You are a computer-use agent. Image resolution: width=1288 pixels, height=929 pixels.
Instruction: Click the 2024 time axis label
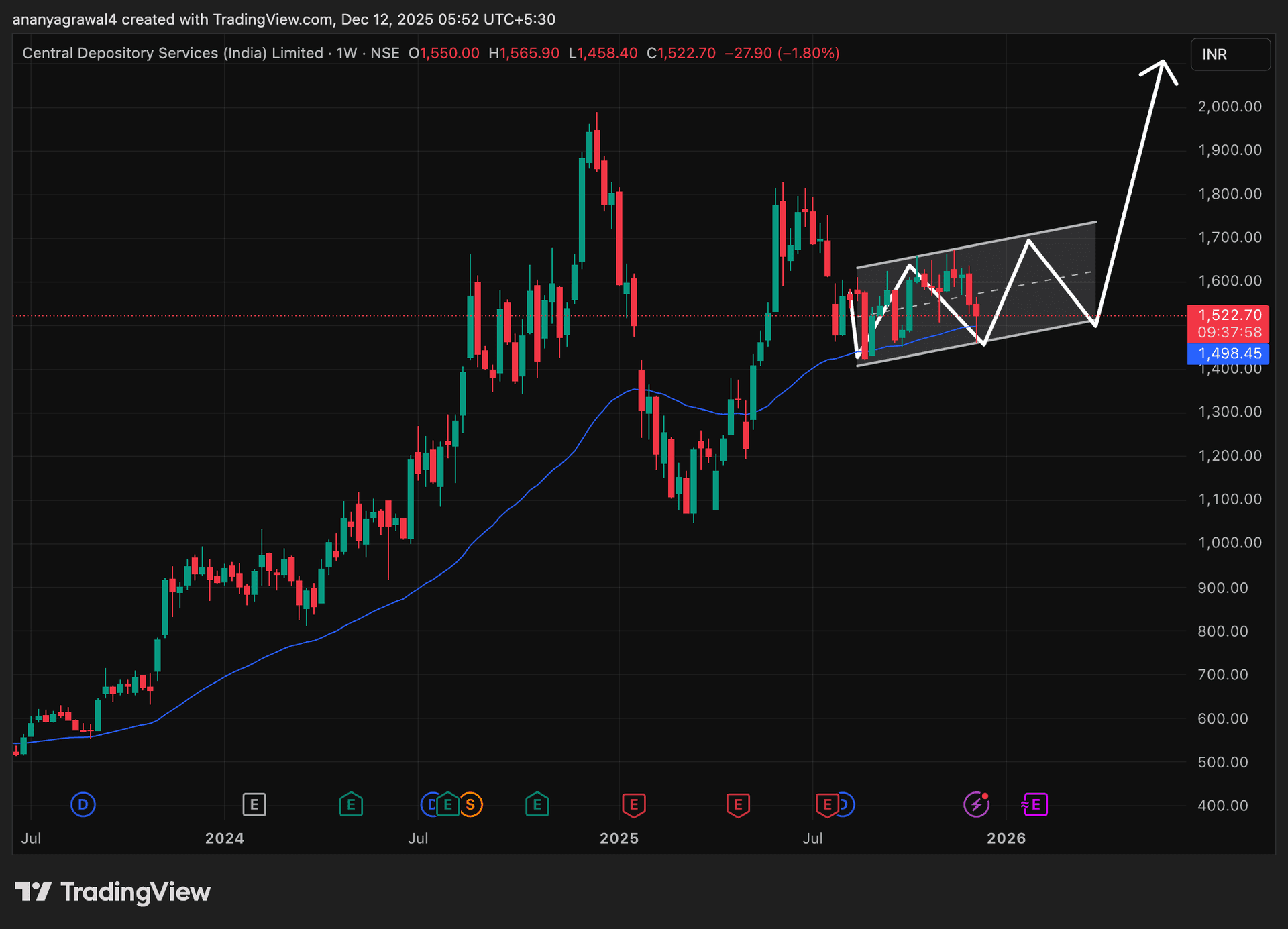(x=225, y=838)
